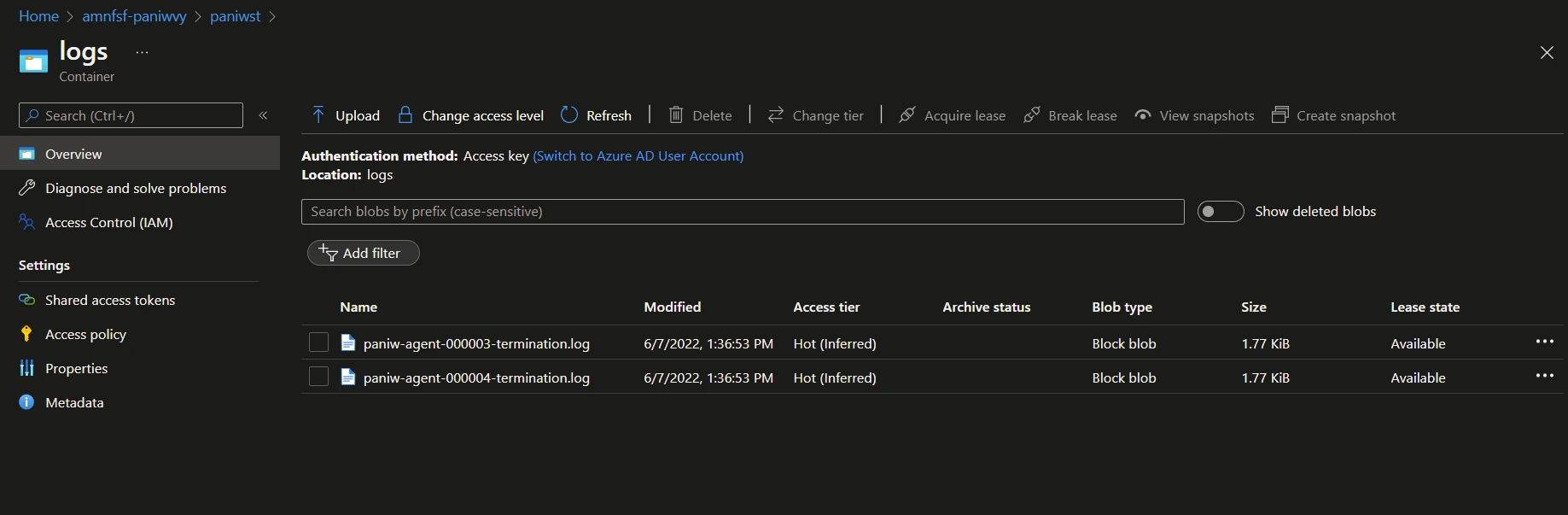Click the Metadata info icon
Image resolution: width=1568 pixels, height=515 pixels.
(27, 402)
